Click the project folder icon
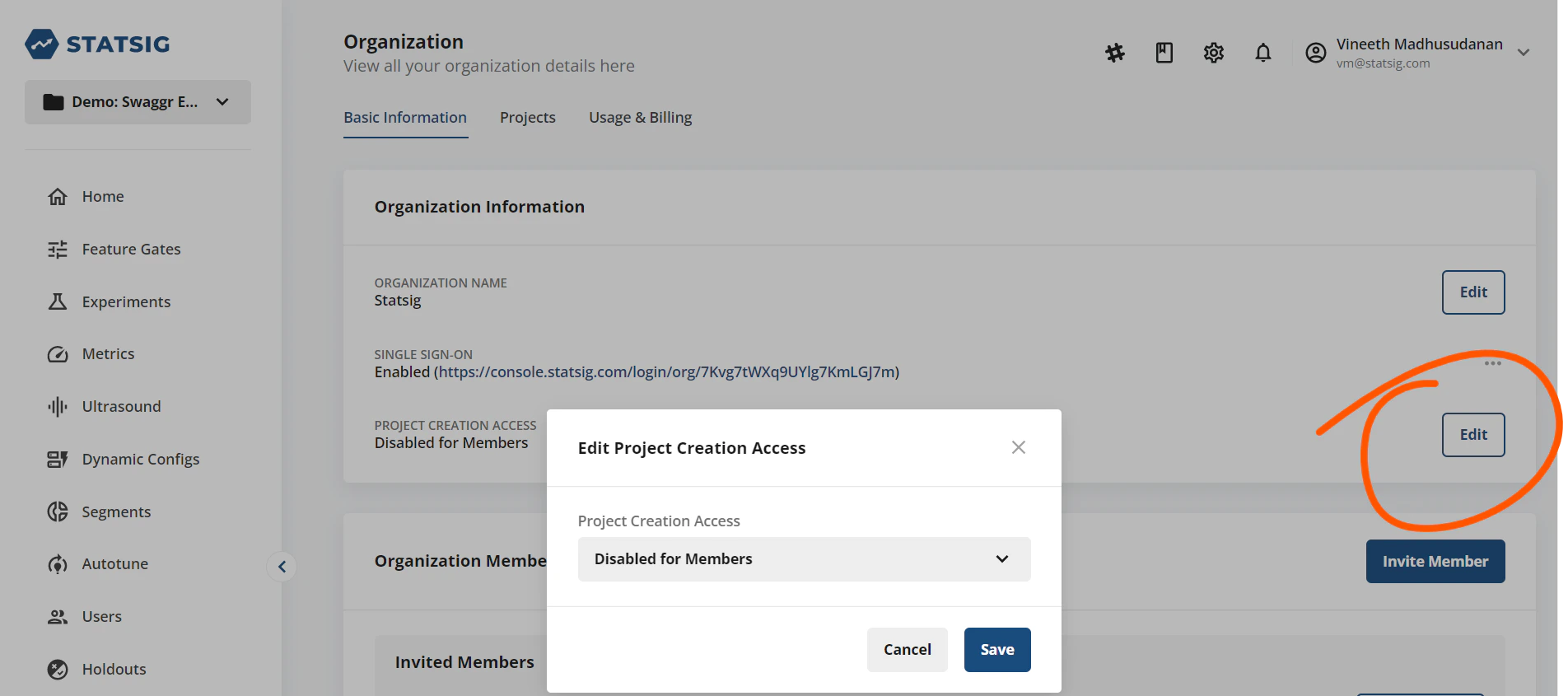Screen dimensions: 1568x696 54,102
